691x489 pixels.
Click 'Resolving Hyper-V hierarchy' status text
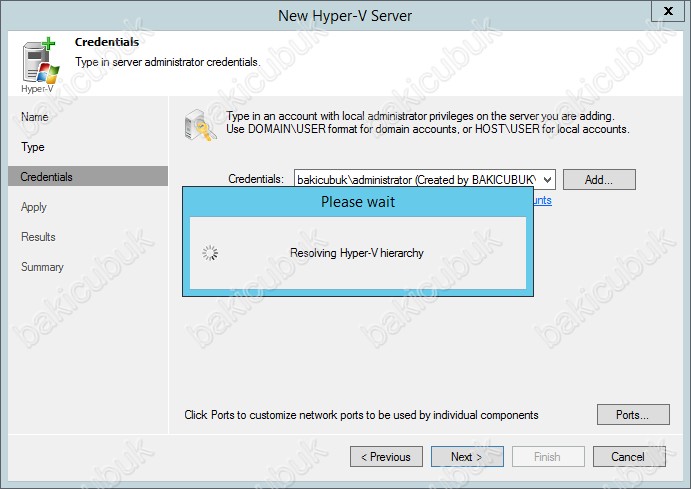357,253
